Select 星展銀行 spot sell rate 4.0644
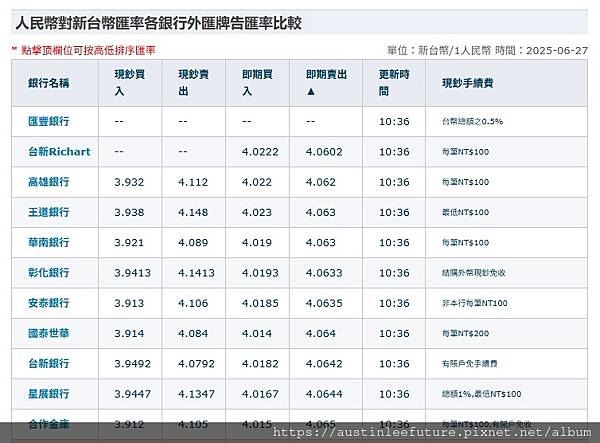600x443 pixels. tap(324, 394)
